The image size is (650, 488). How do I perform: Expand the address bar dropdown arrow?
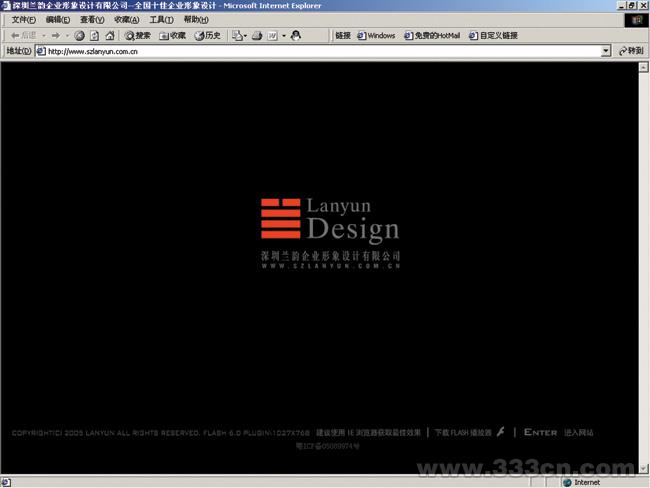(x=606, y=51)
